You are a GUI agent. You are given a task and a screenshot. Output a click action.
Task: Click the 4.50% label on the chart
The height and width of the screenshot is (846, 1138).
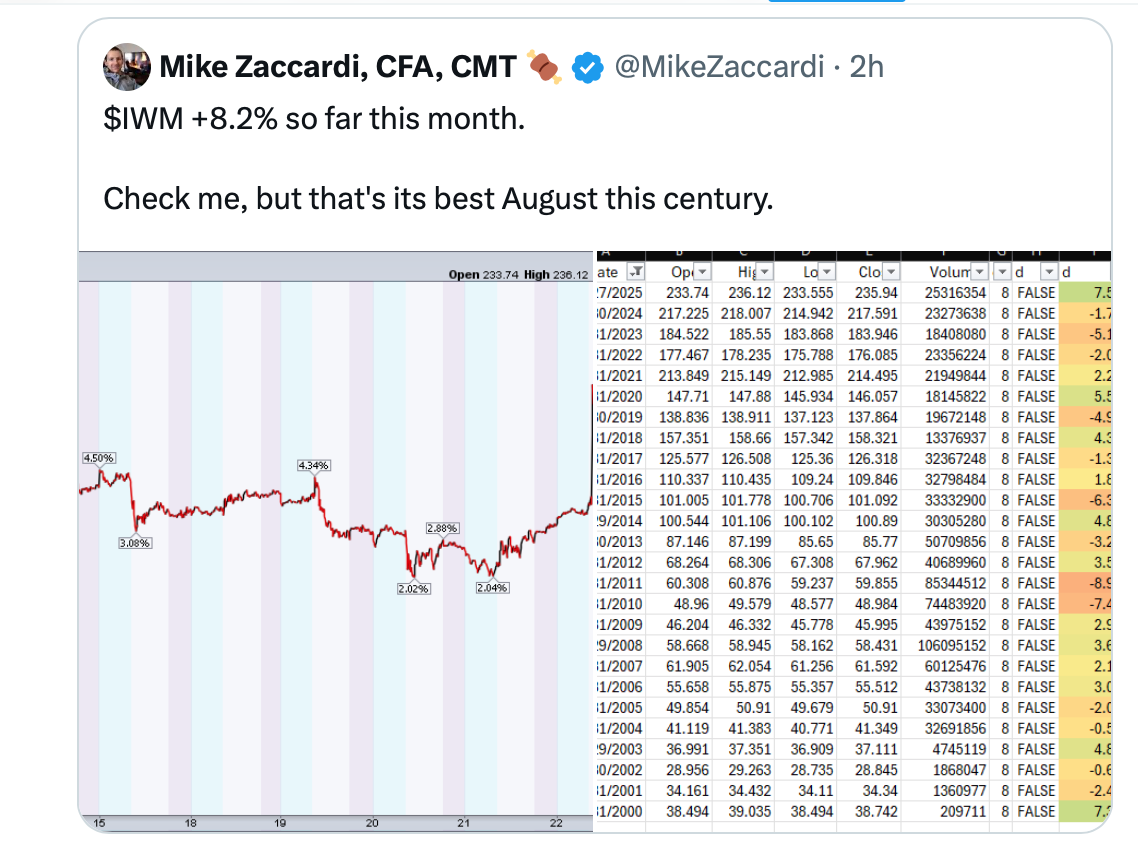point(98,457)
